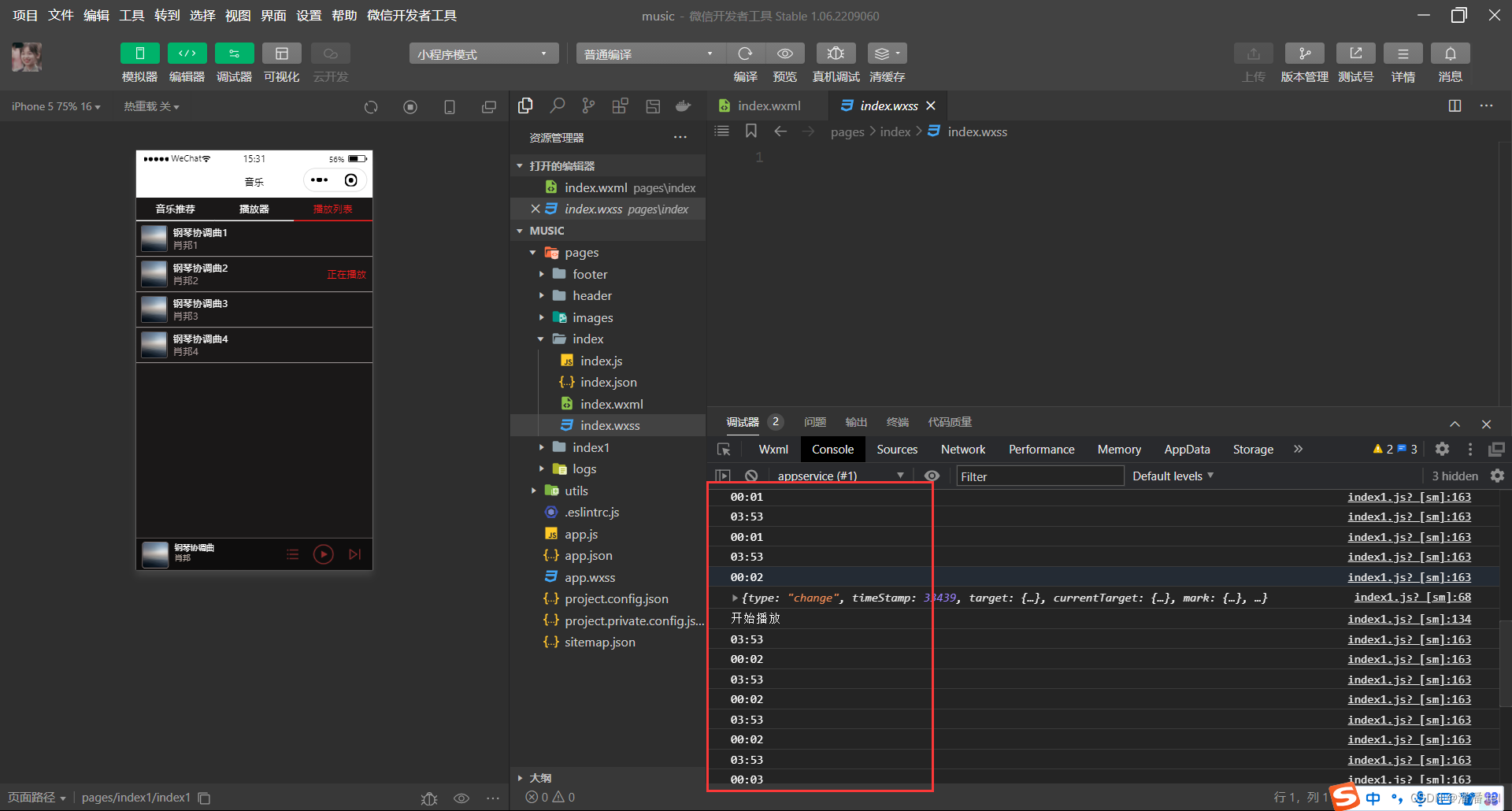This screenshot has height=811, width=1512.
Task: Change the iPhone 5 device dropdown
Action: [56, 106]
